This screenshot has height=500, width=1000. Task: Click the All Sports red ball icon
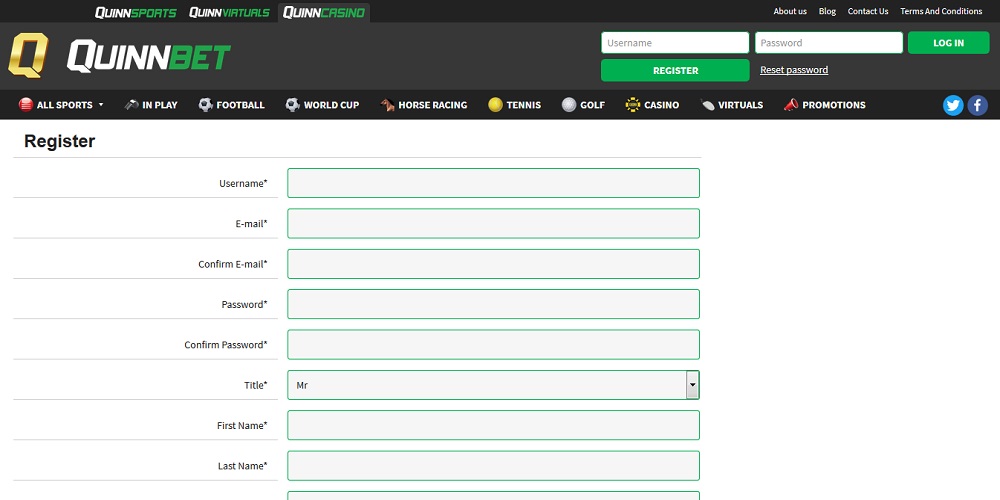(26, 105)
